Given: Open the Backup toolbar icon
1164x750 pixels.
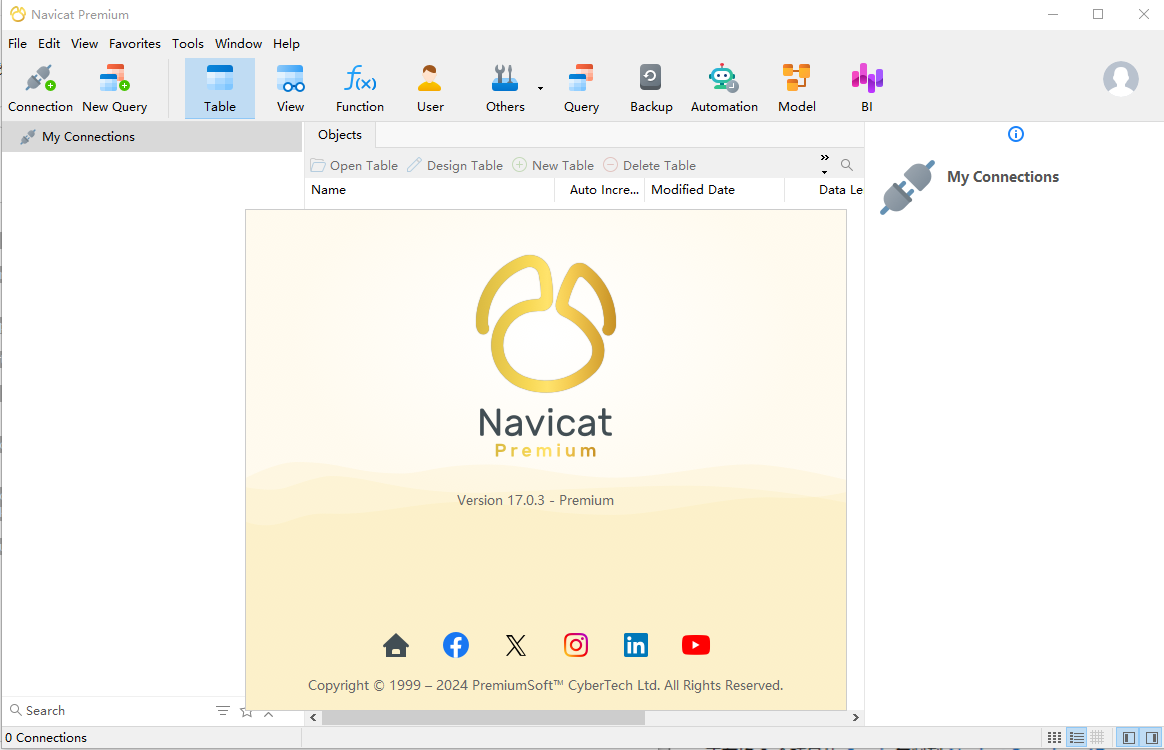Looking at the screenshot, I should (x=651, y=88).
